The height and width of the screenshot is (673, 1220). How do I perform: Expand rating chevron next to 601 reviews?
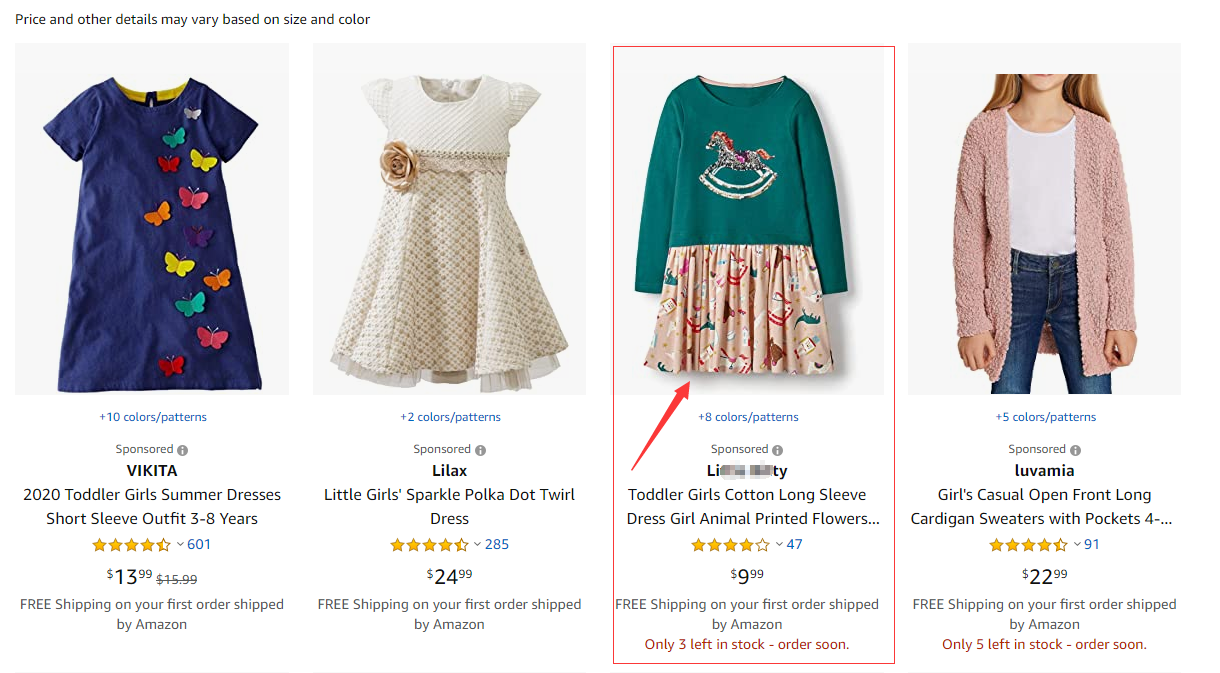point(180,545)
